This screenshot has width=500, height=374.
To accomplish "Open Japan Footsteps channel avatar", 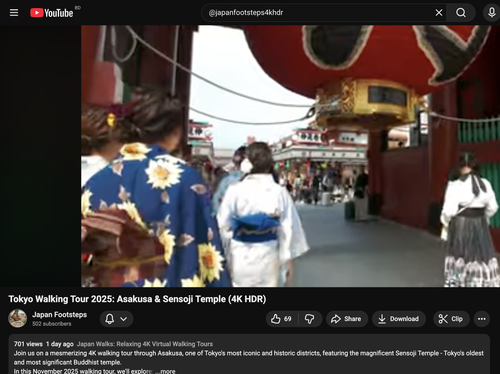I will coord(17,318).
